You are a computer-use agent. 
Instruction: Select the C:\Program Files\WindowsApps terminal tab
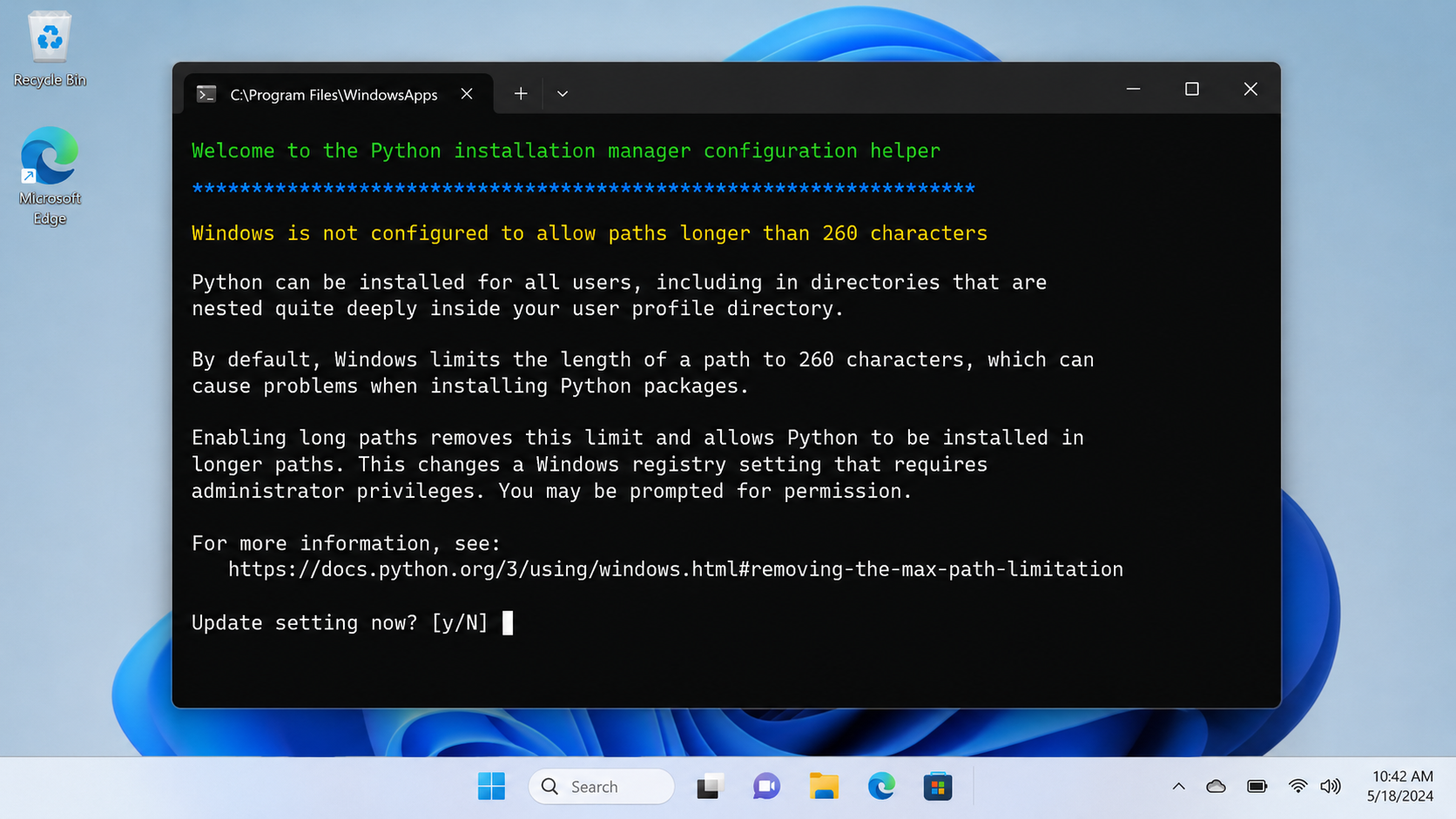coord(339,94)
